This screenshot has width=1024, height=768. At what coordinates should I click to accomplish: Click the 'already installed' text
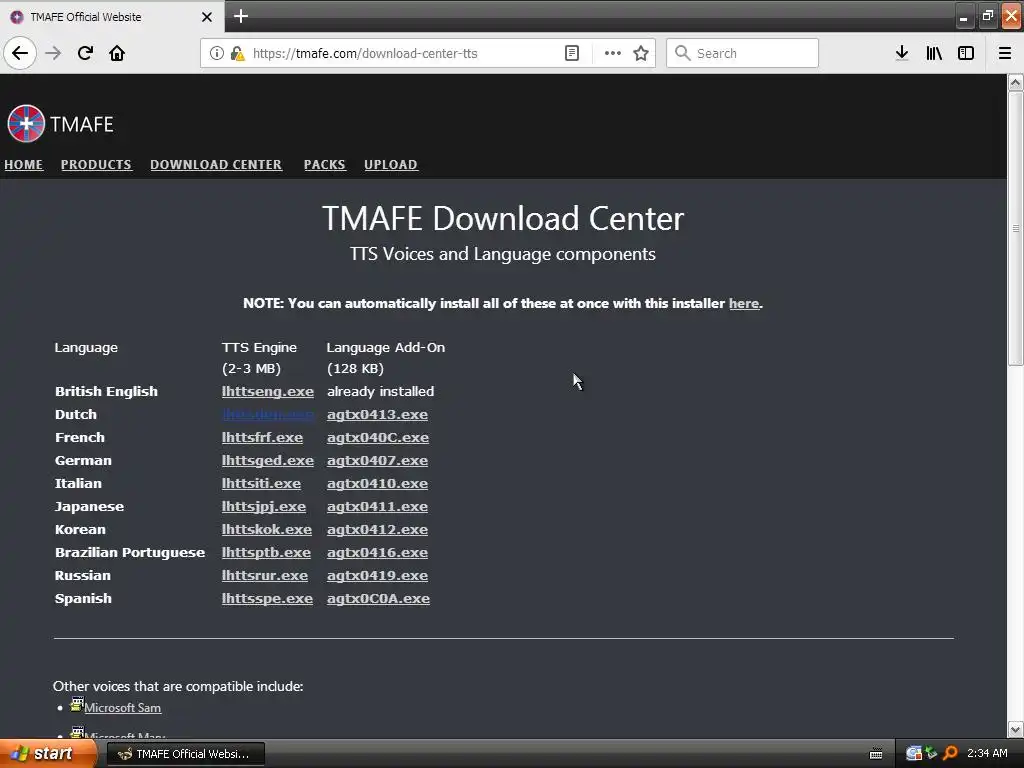381,391
